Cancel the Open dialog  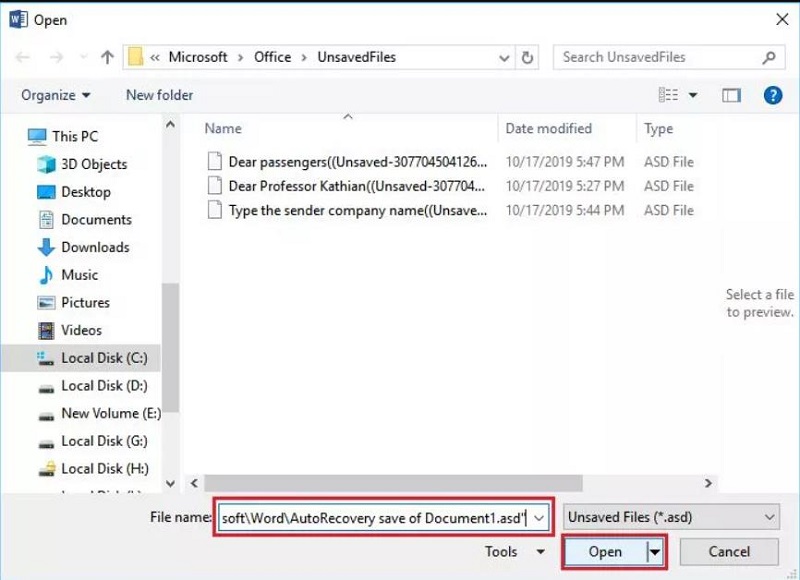pyautogui.click(x=728, y=551)
